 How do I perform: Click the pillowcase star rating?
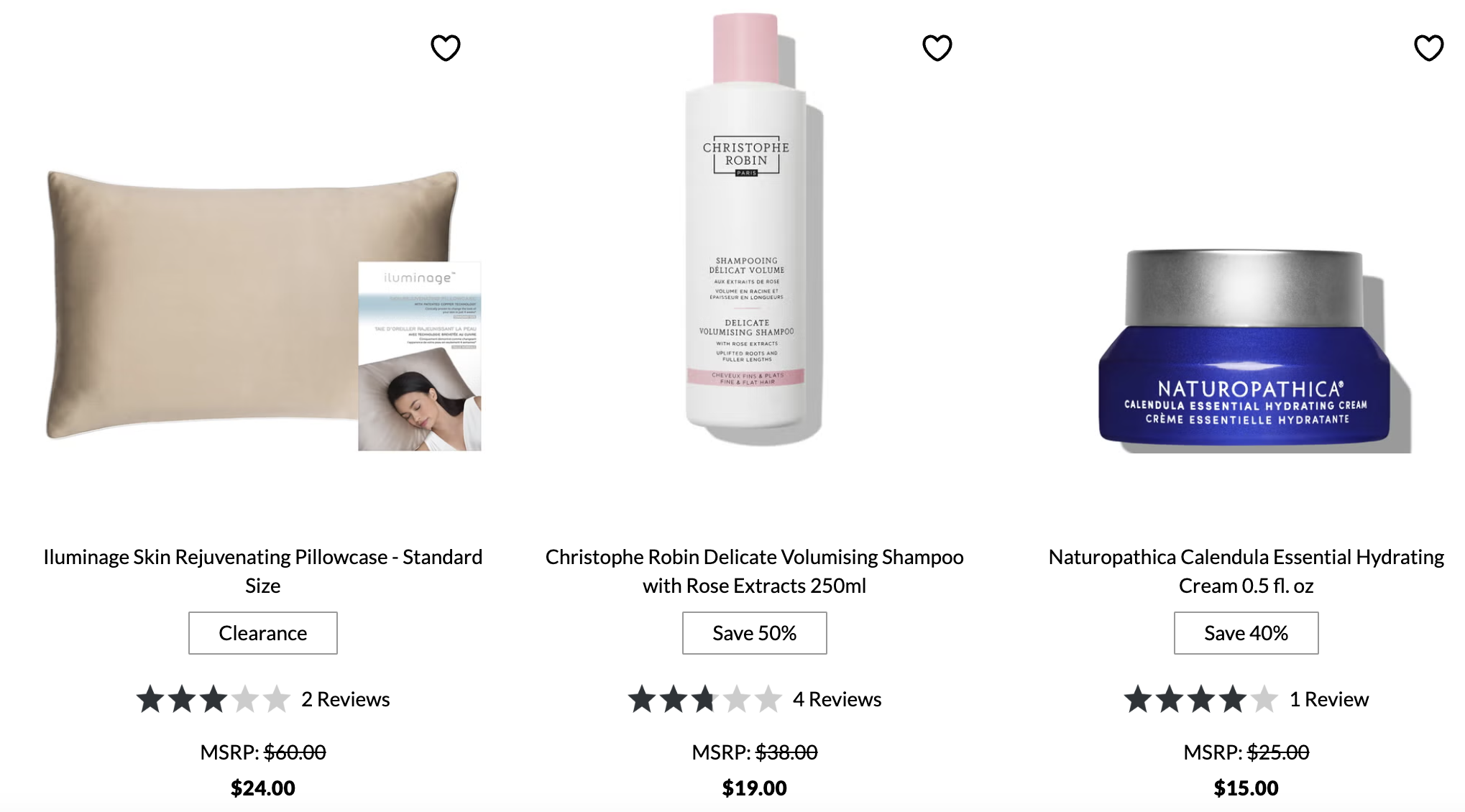pyautogui.click(x=213, y=699)
